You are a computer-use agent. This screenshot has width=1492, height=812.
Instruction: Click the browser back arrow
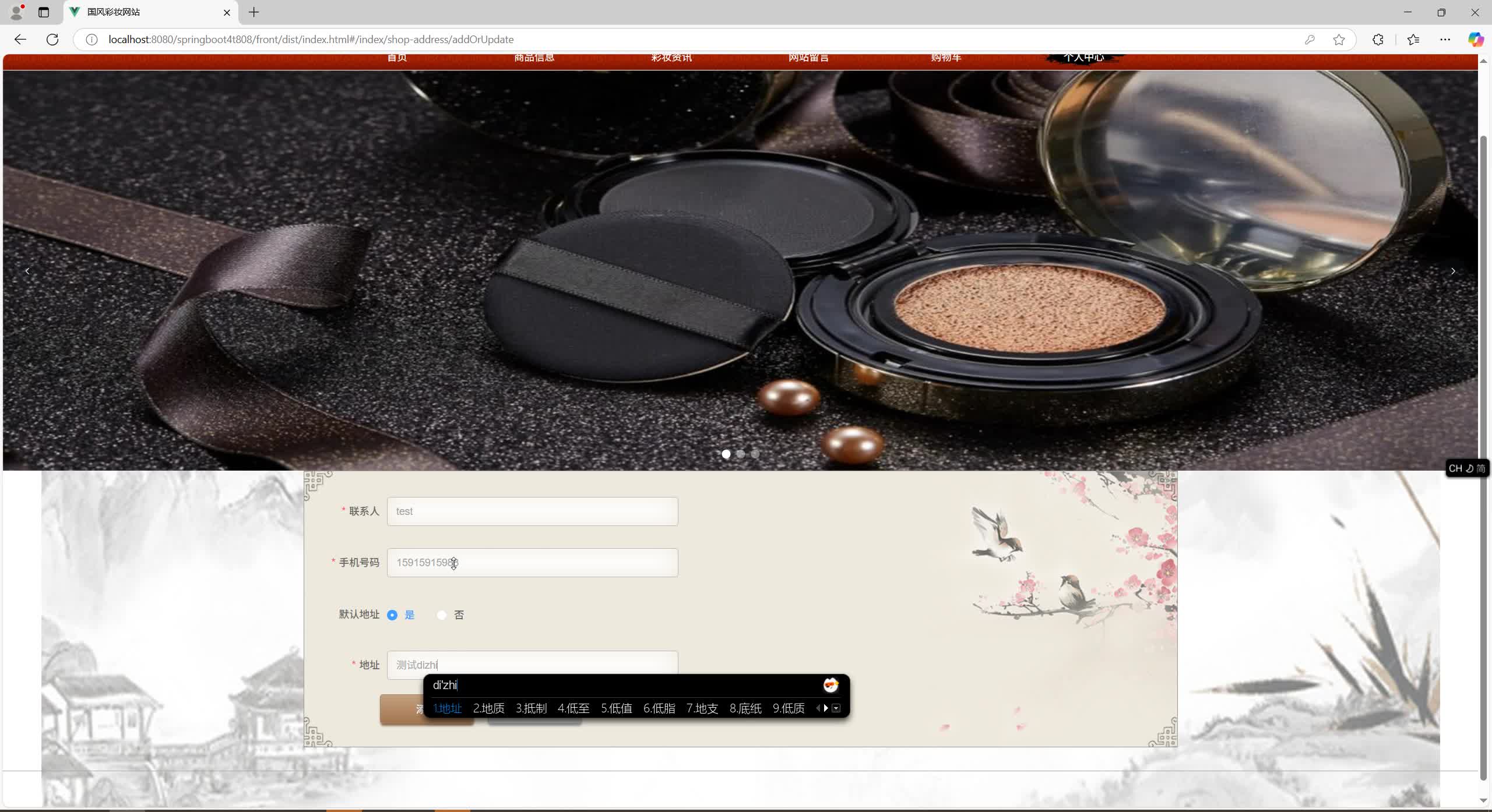[x=20, y=40]
